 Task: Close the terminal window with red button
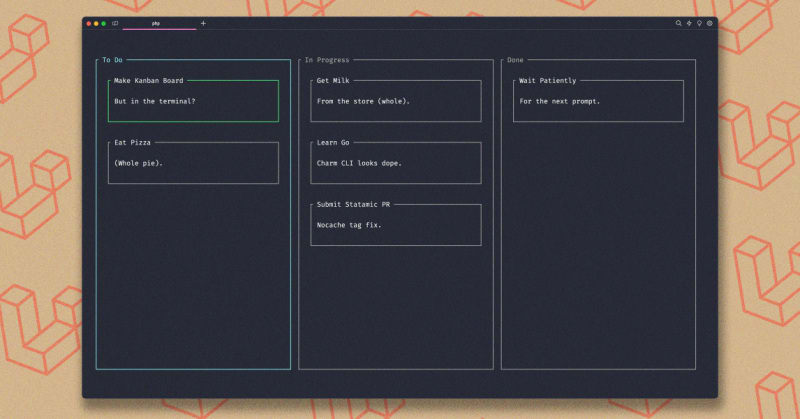click(88, 23)
